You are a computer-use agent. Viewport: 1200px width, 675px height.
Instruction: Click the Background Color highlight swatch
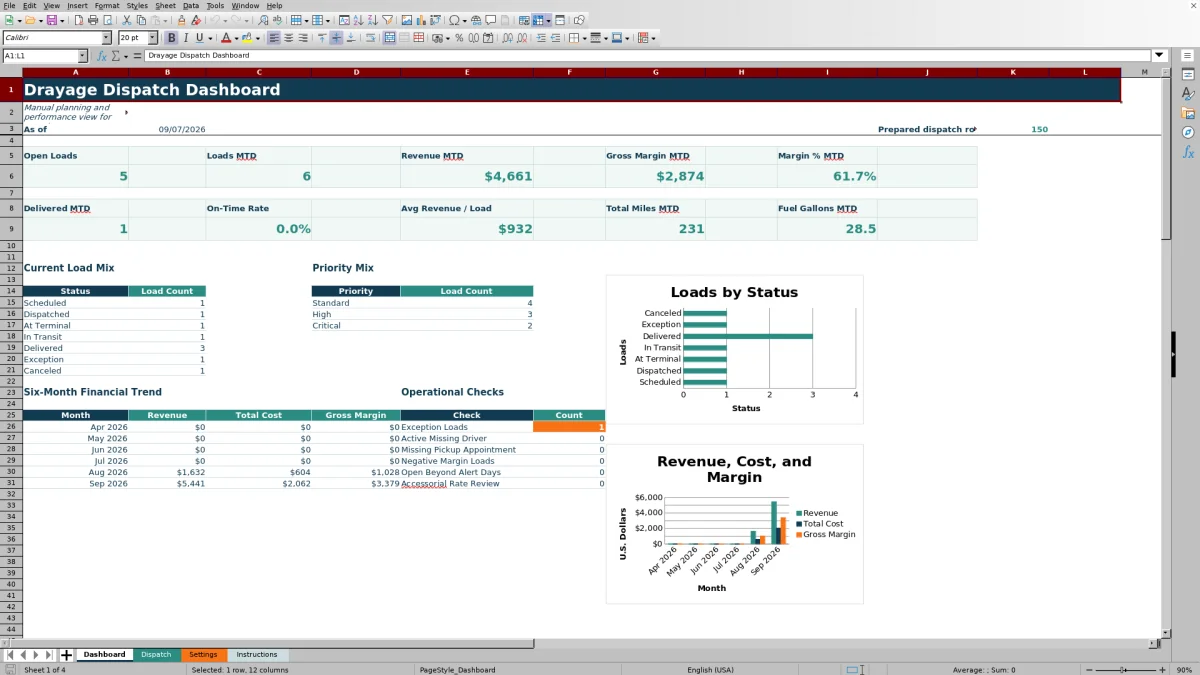tap(247, 38)
